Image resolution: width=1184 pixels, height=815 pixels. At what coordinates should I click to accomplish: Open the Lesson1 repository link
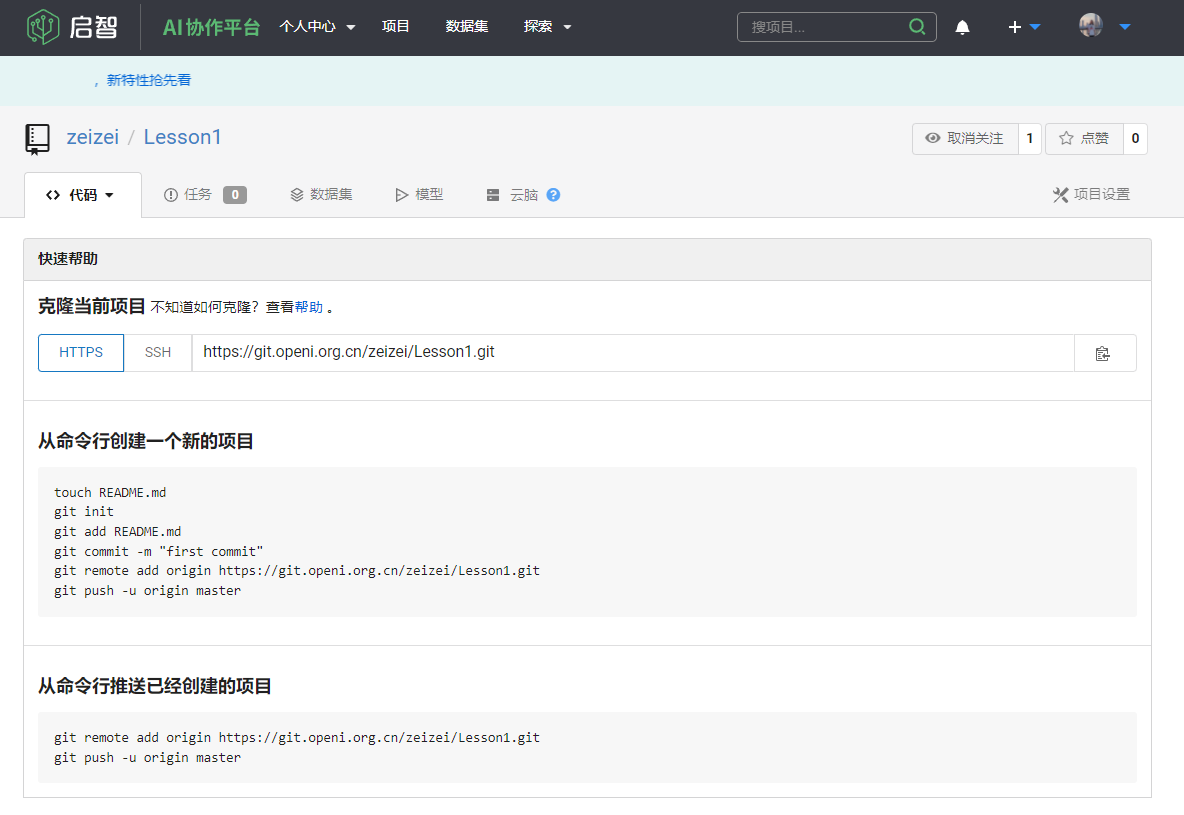click(182, 137)
